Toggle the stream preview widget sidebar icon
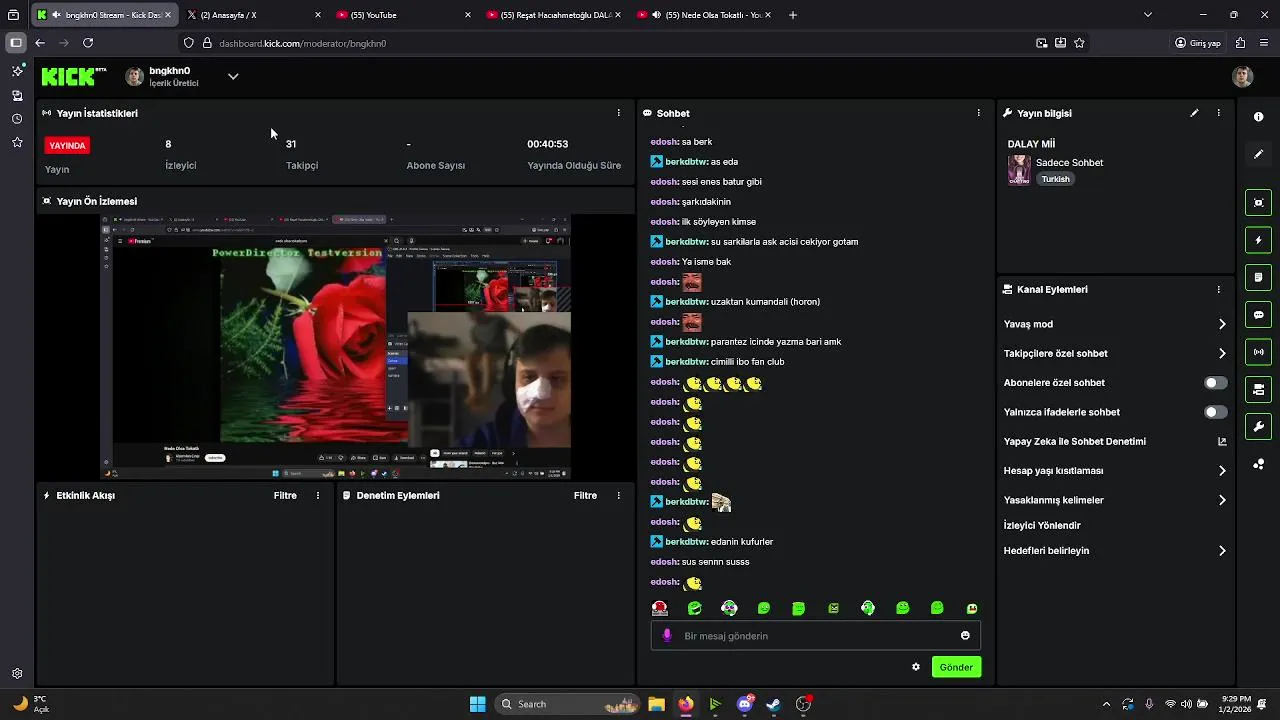1280x720 pixels. pyautogui.click(x=1258, y=203)
